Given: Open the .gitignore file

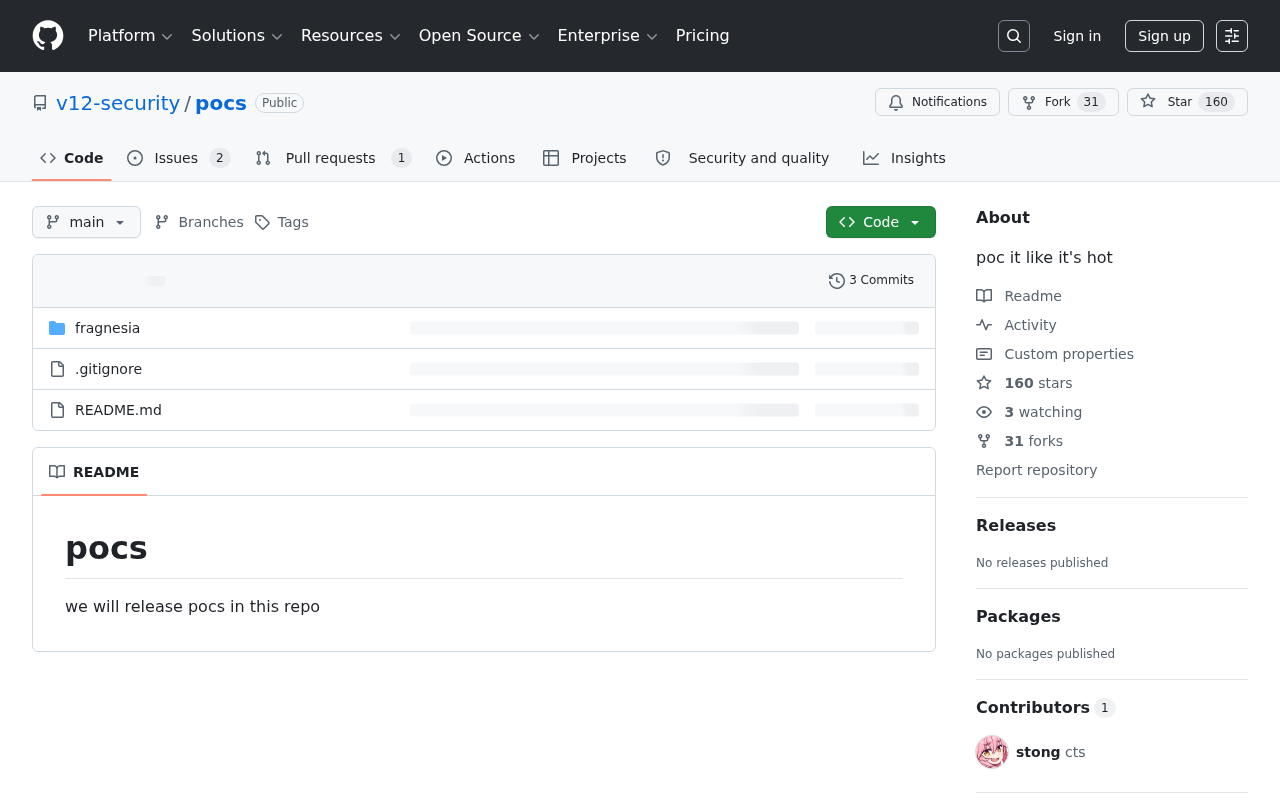Looking at the screenshot, I should [x=108, y=369].
